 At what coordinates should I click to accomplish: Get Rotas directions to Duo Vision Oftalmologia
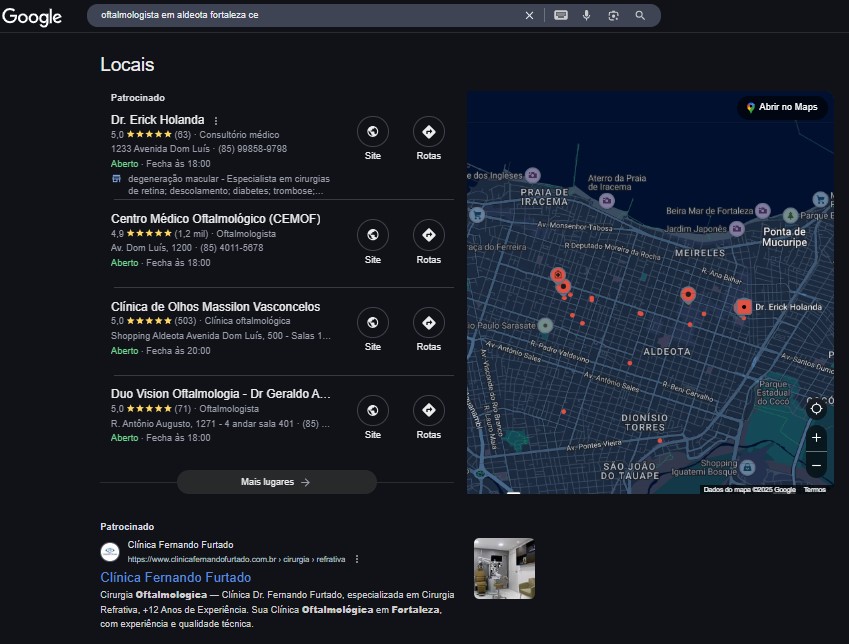tap(429, 411)
